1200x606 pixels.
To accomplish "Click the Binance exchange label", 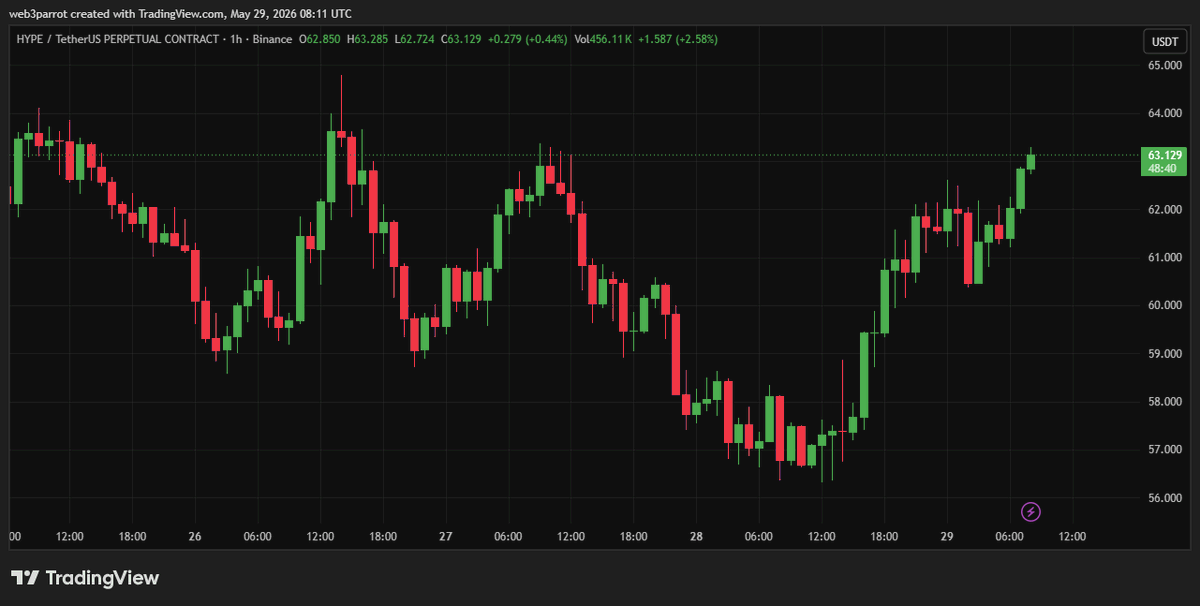I will coord(271,39).
